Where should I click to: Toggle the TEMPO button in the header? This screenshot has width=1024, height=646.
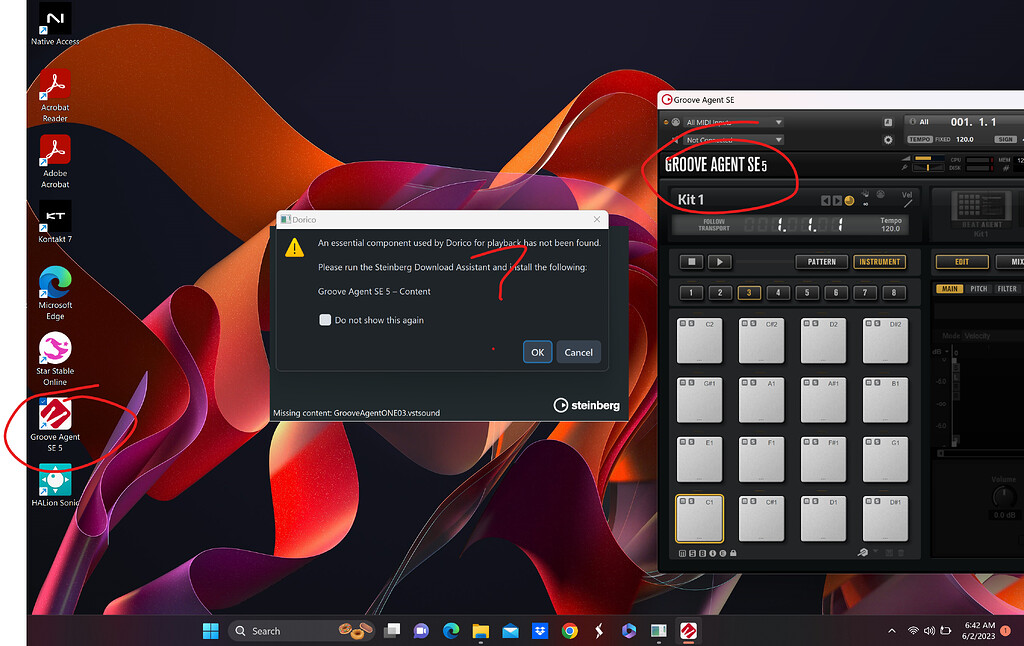[x=920, y=139]
